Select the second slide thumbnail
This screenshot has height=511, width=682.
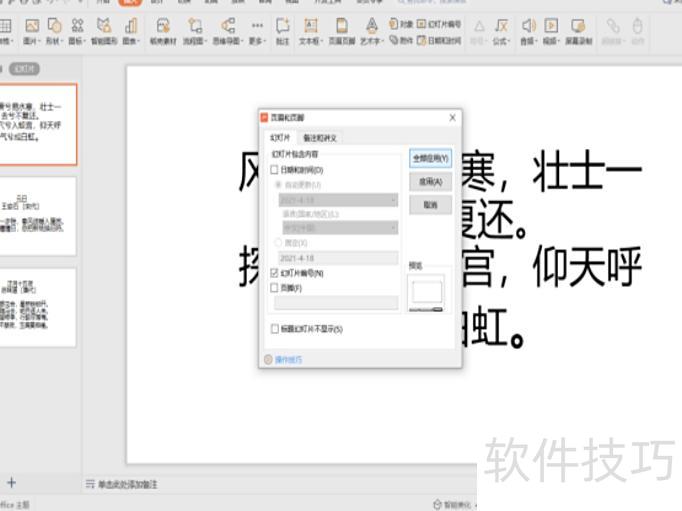coord(40,214)
